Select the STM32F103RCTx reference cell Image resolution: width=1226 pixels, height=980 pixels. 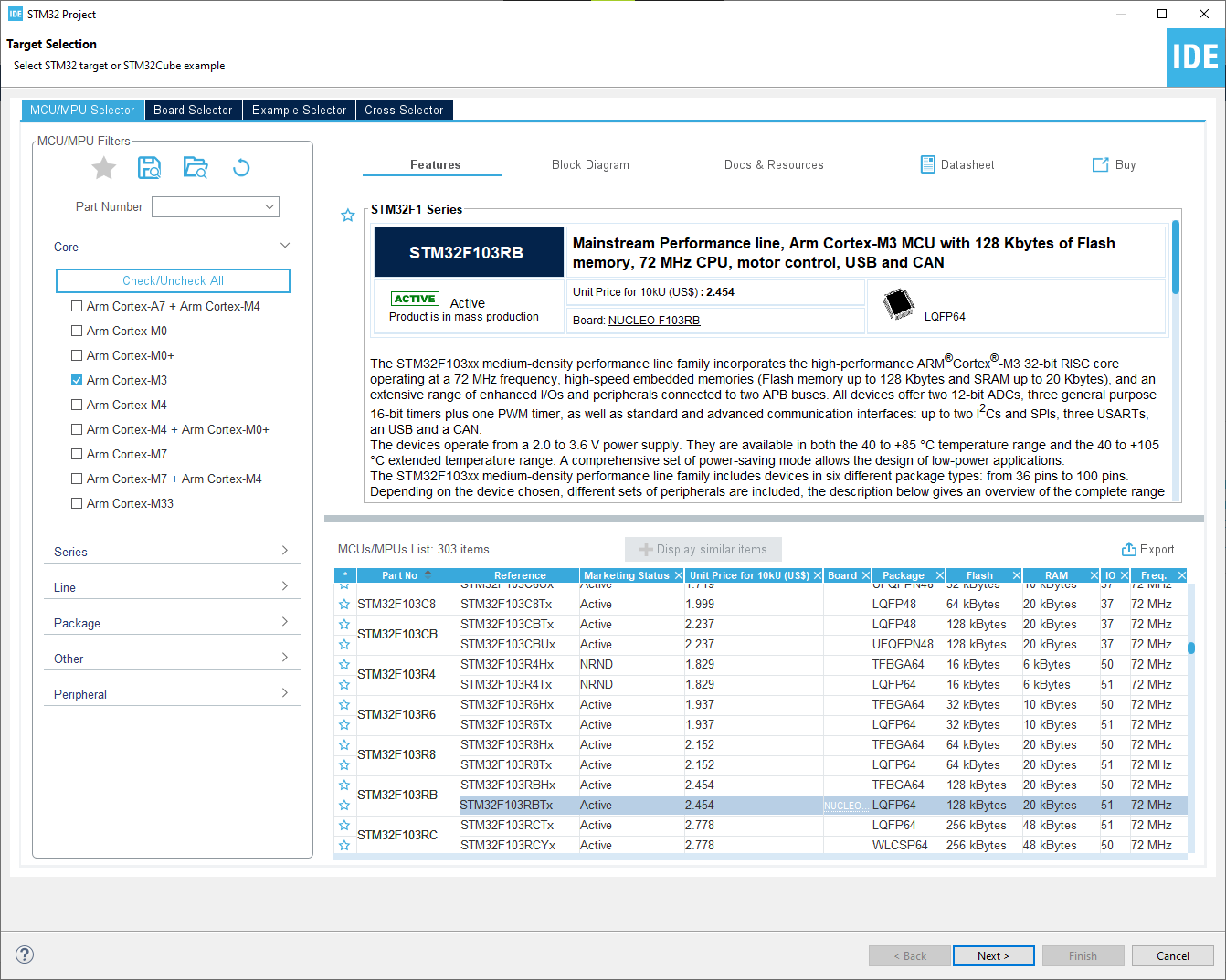click(x=518, y=826)
